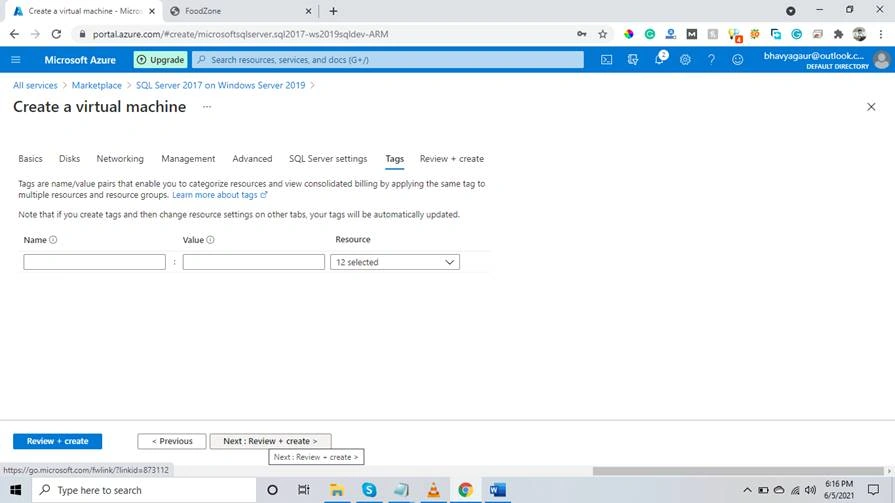This screenshot has height=503, width=895.
Task: Open File Explorer in the taskbar
Action: pos(337,490)
